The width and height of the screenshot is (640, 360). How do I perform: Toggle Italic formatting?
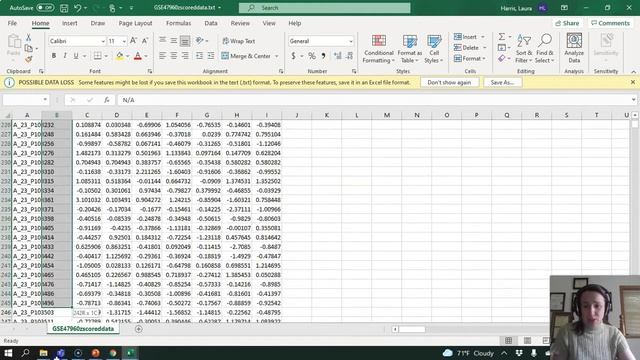click(x=64, y=56)
